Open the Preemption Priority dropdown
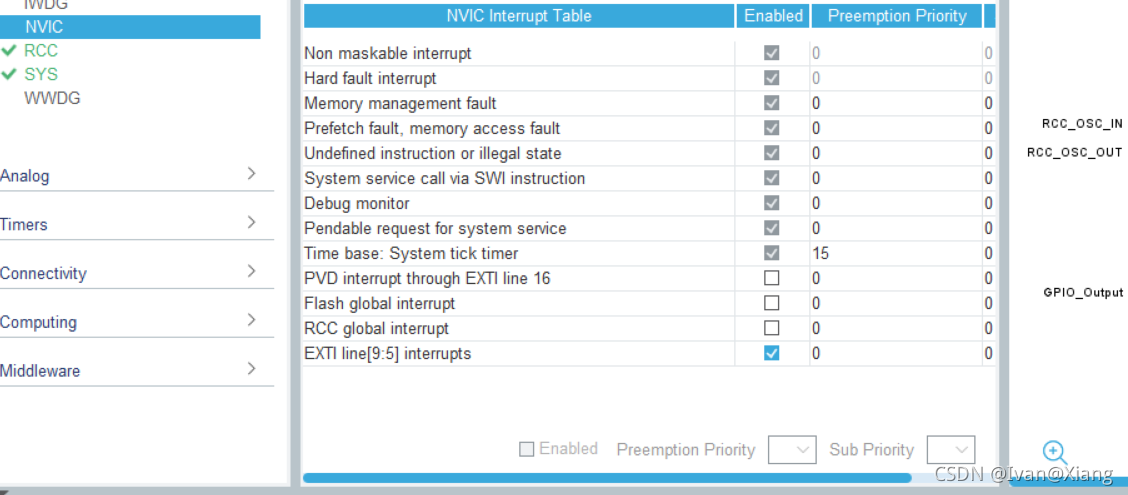This screenshot has width=1128, height=495. click(x=792, y=450)
